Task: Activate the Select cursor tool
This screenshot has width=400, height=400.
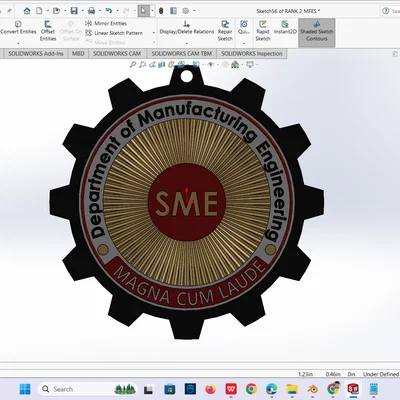Action: (143, 11)
